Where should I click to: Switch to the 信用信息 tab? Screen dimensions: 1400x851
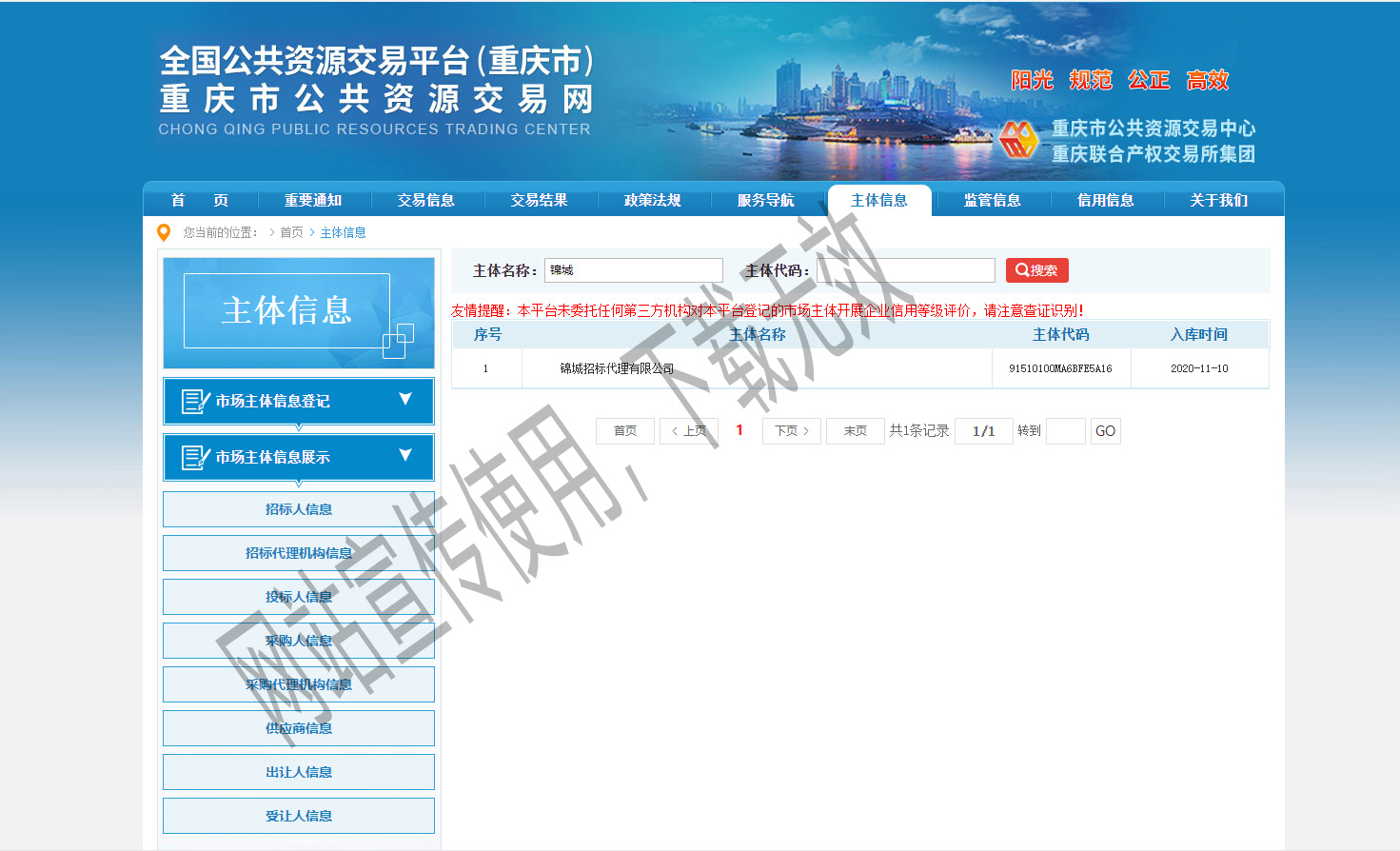coord(1105,200)
